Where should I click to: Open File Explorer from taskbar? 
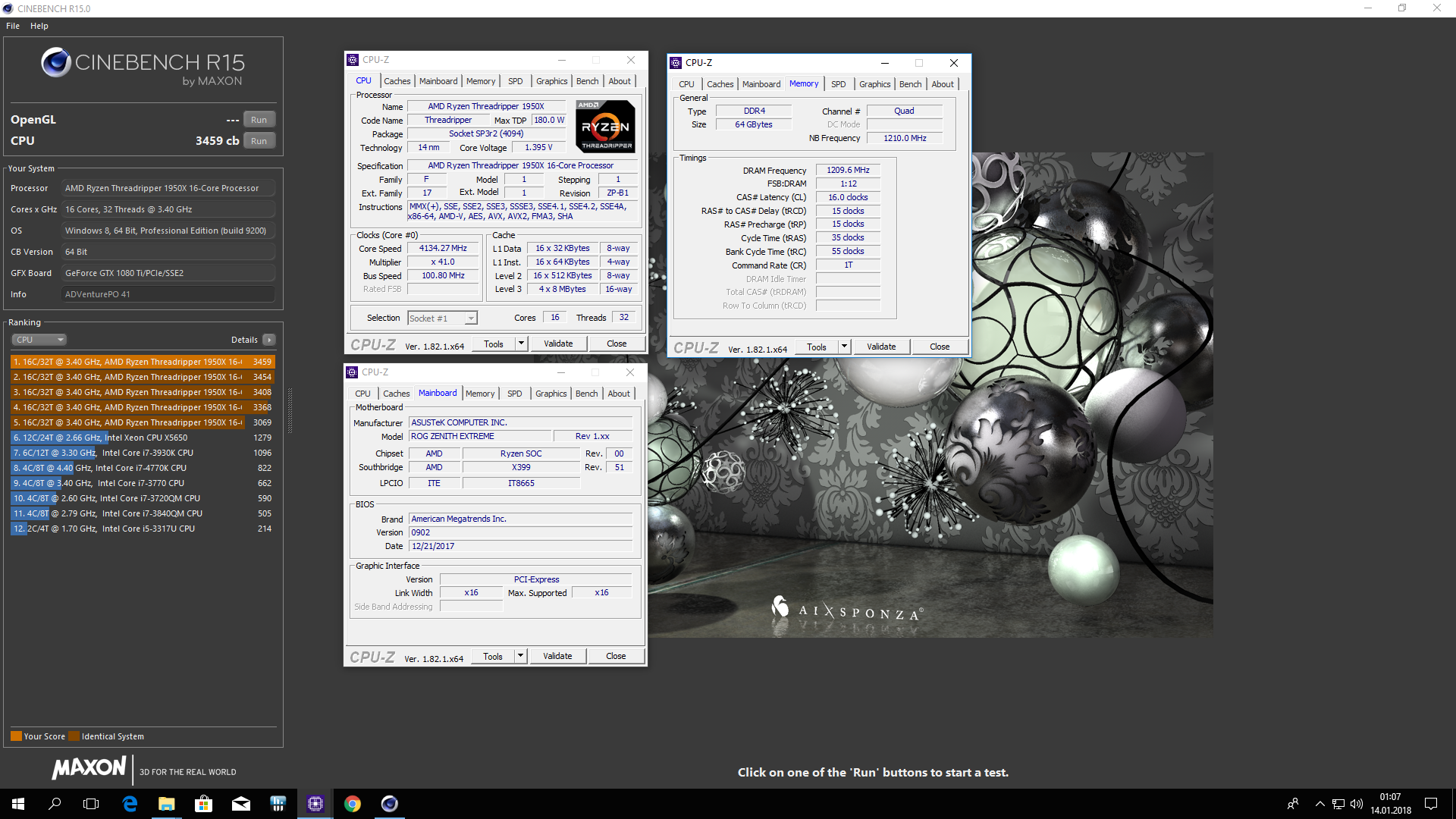click(167, 804)
